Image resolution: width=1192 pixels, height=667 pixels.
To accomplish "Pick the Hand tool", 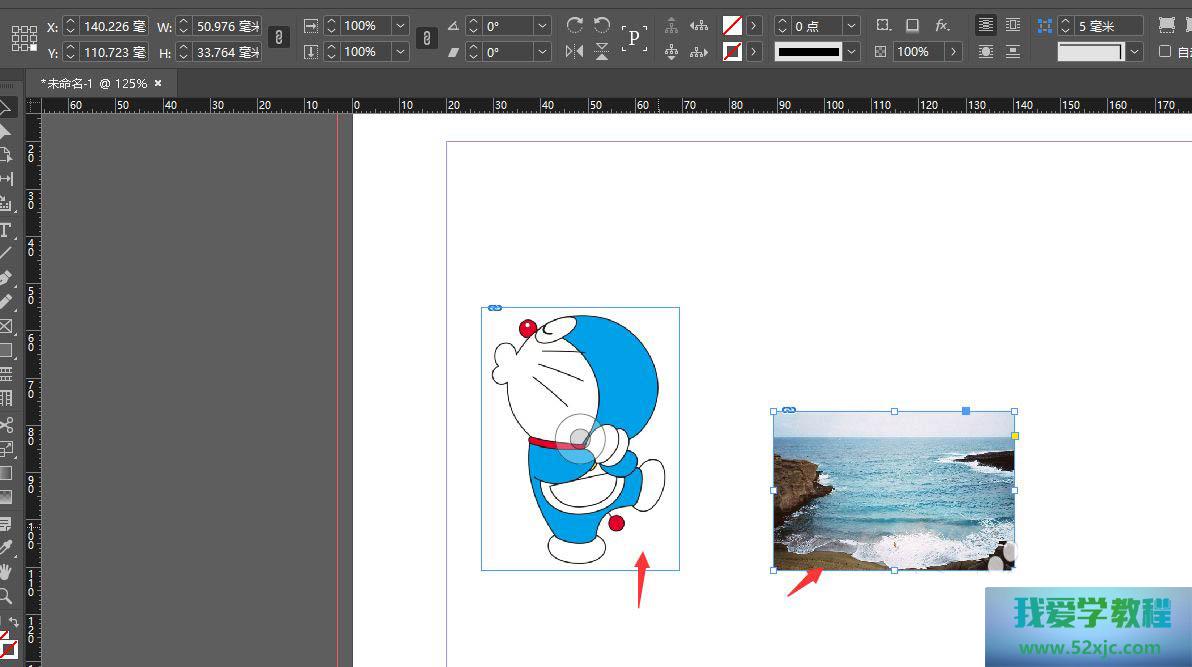I will pyautogui.click(x=6, y=572).
